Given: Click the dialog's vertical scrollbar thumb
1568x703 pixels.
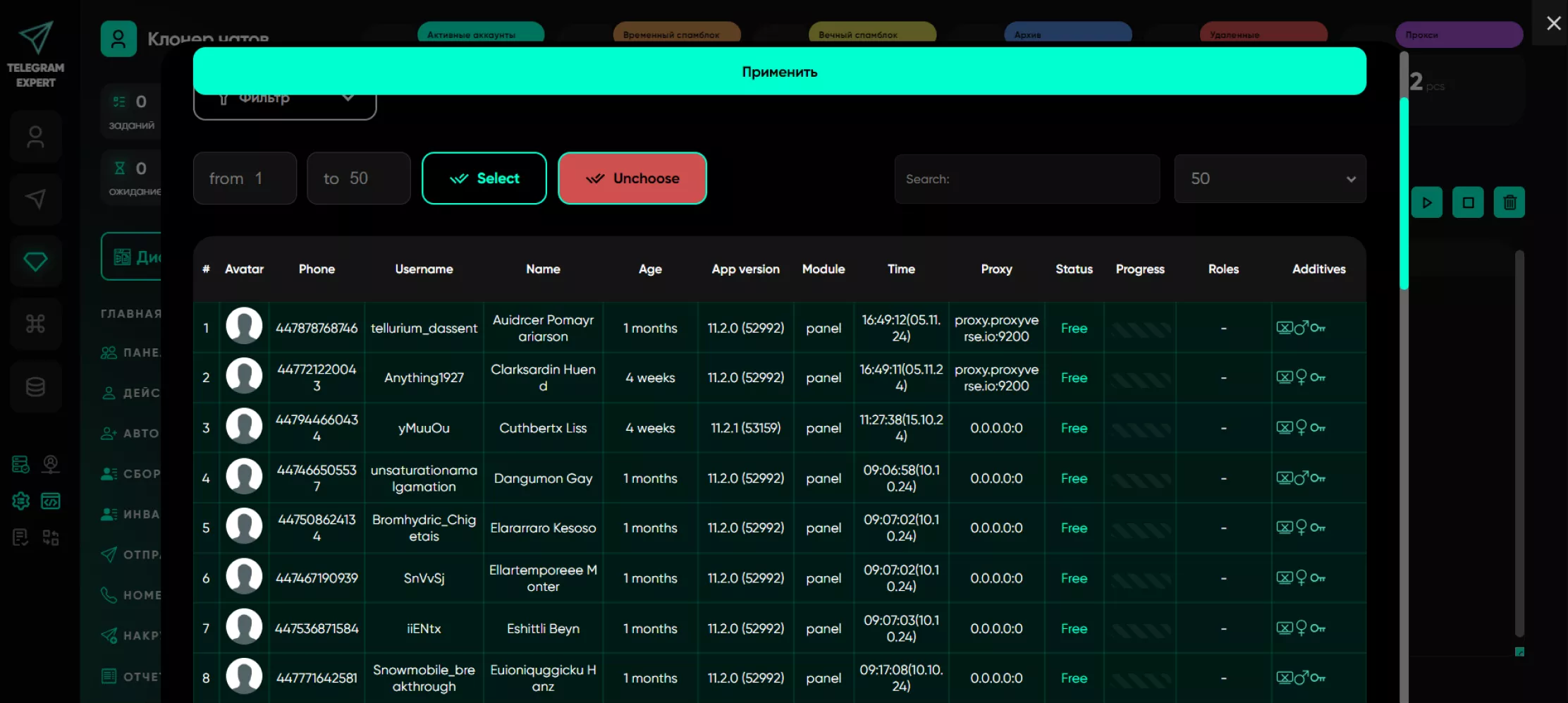Looking at the screenshot, I should (1404, 194).
